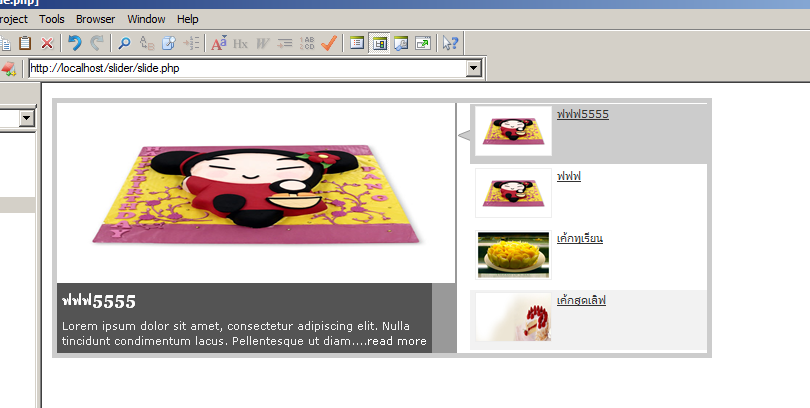
Task: Click the Paste clipboard icon
Action: 25,43
